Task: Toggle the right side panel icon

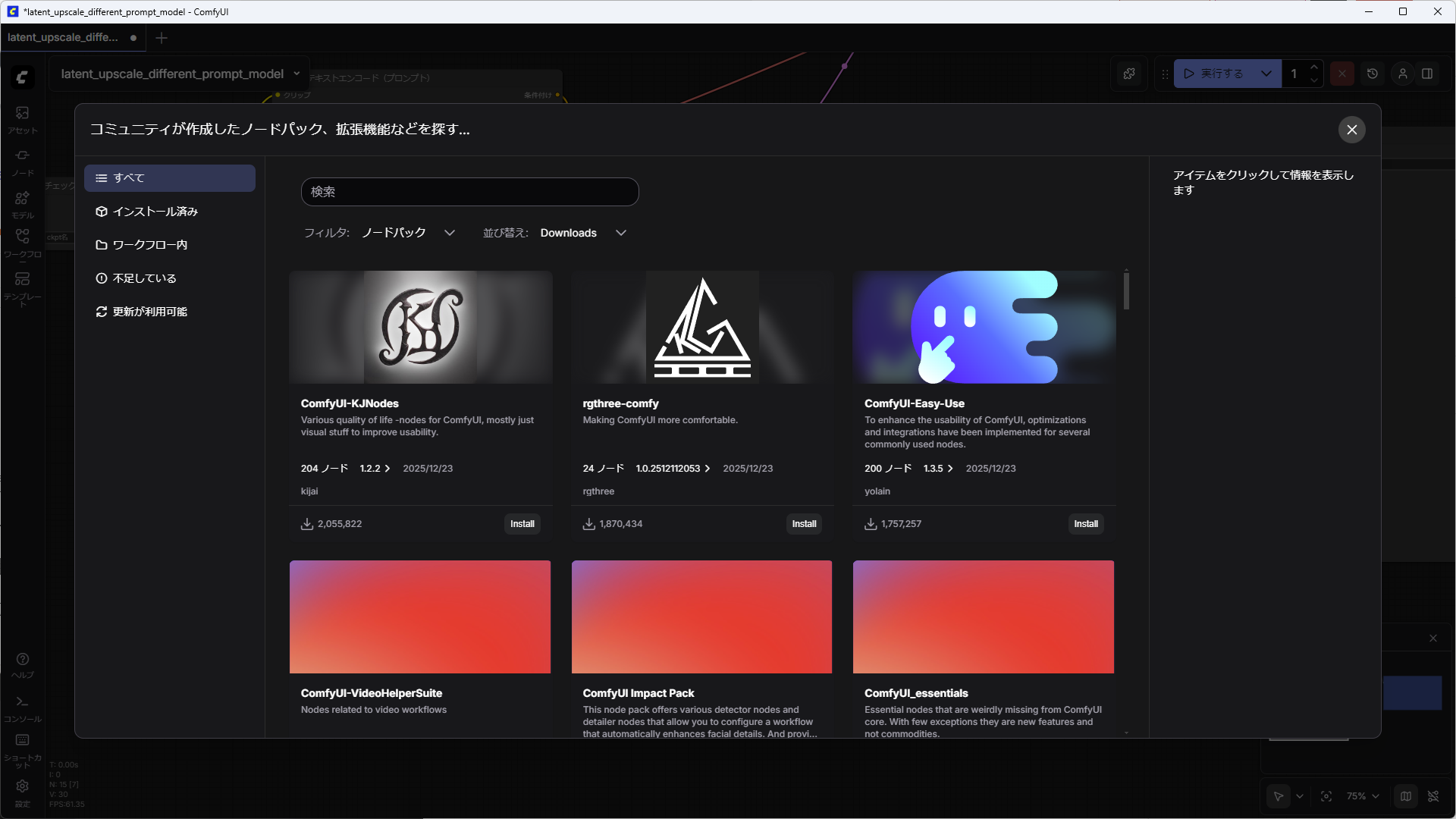Action: (1427, 74)
